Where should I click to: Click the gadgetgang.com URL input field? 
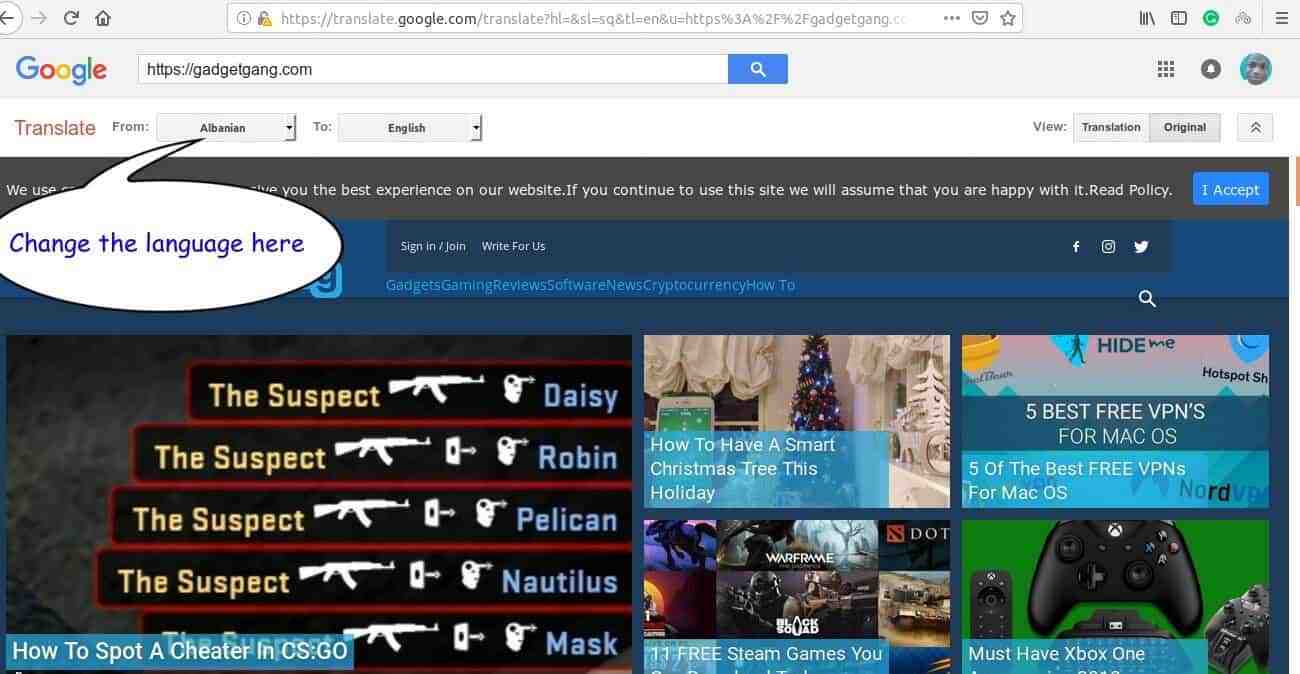coord(433,69)
